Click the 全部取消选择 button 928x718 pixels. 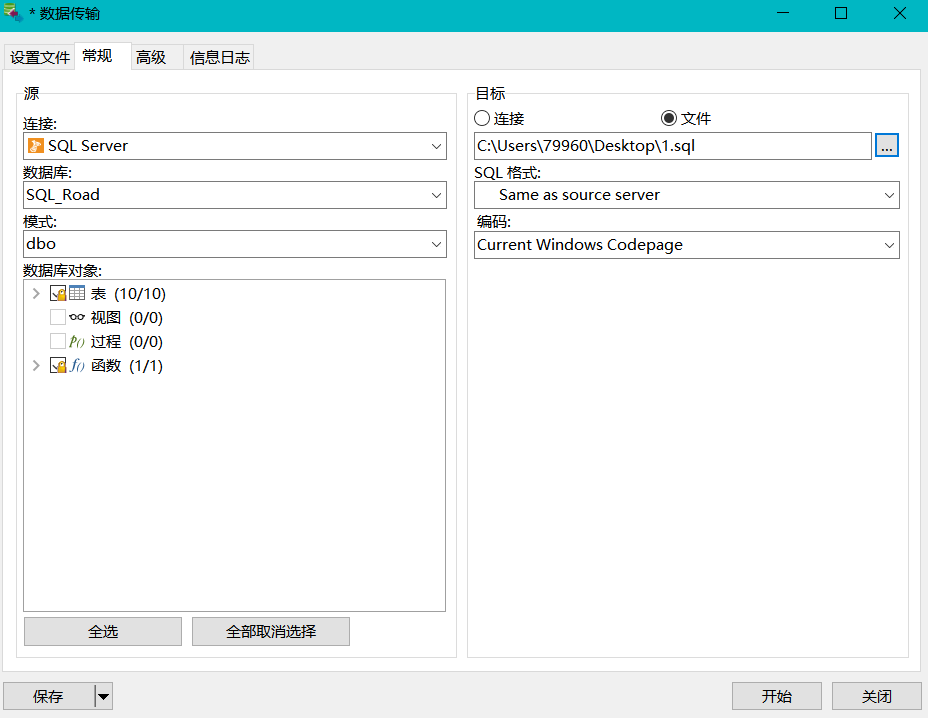click(x=271, y=632)
